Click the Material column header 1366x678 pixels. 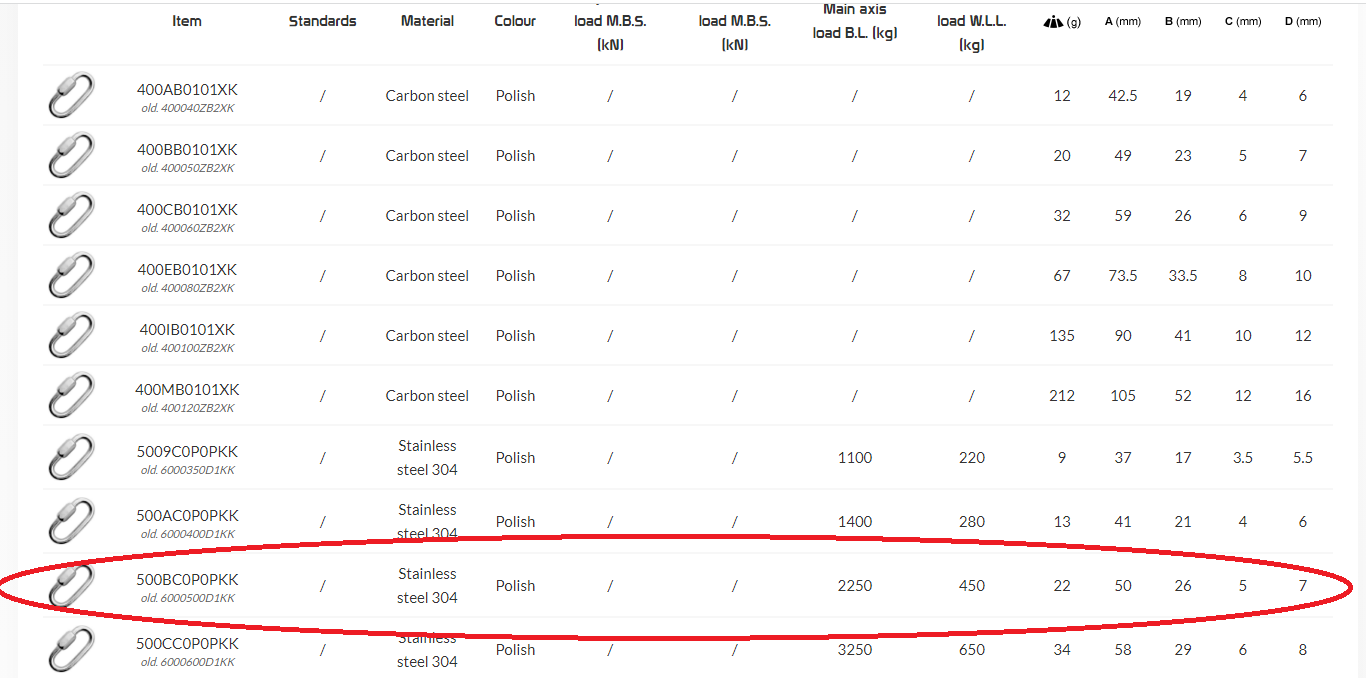coord(427,21)
